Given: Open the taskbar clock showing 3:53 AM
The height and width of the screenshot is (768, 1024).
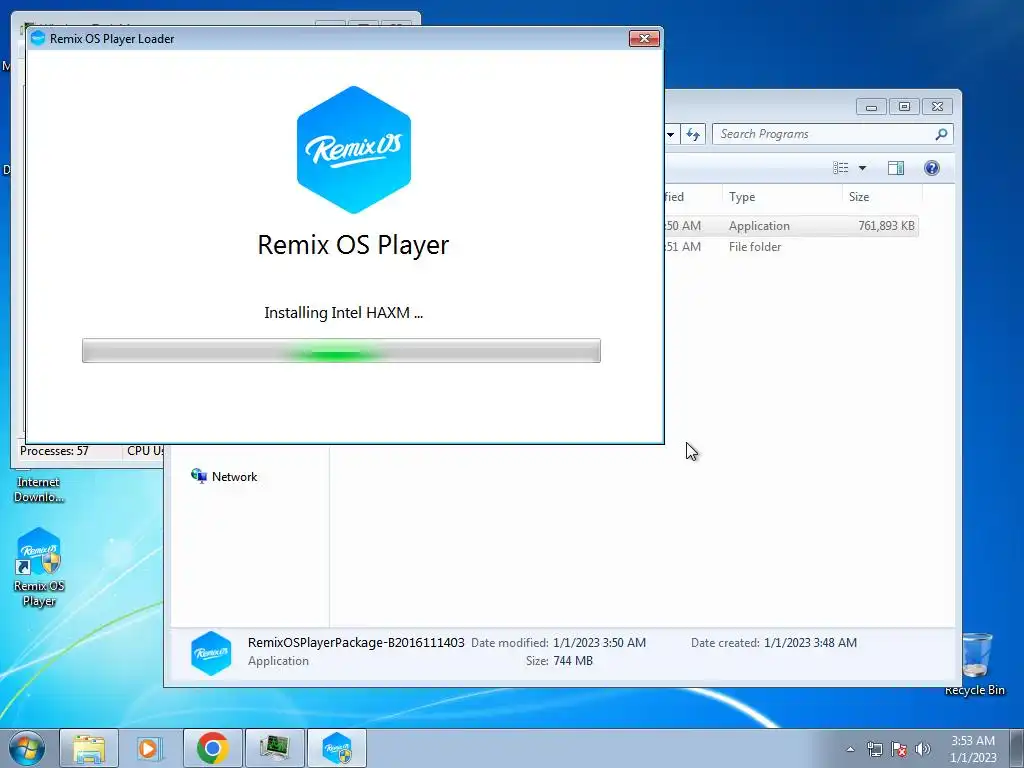Looking at the screenshot, I should [972, 749].
